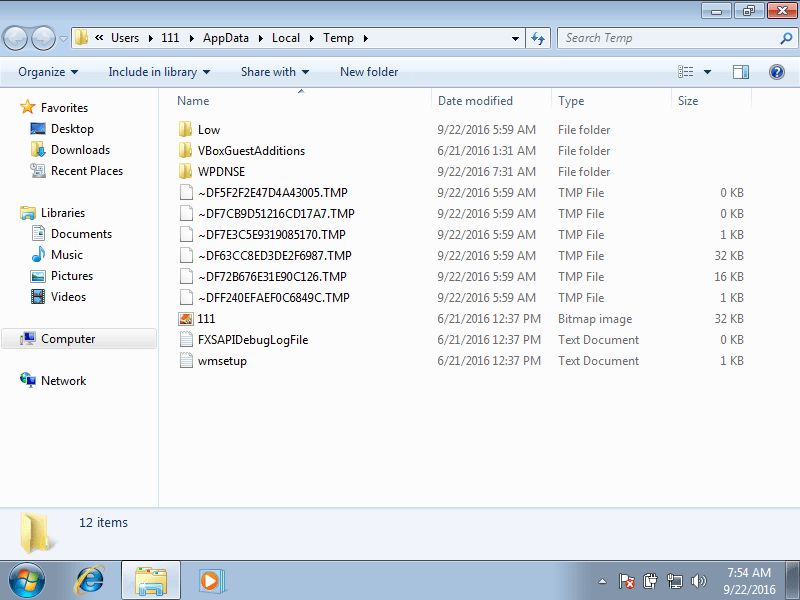Click Users in the address breadcrumb
This screenshot has width=800, height=600.
pos(125,38)
